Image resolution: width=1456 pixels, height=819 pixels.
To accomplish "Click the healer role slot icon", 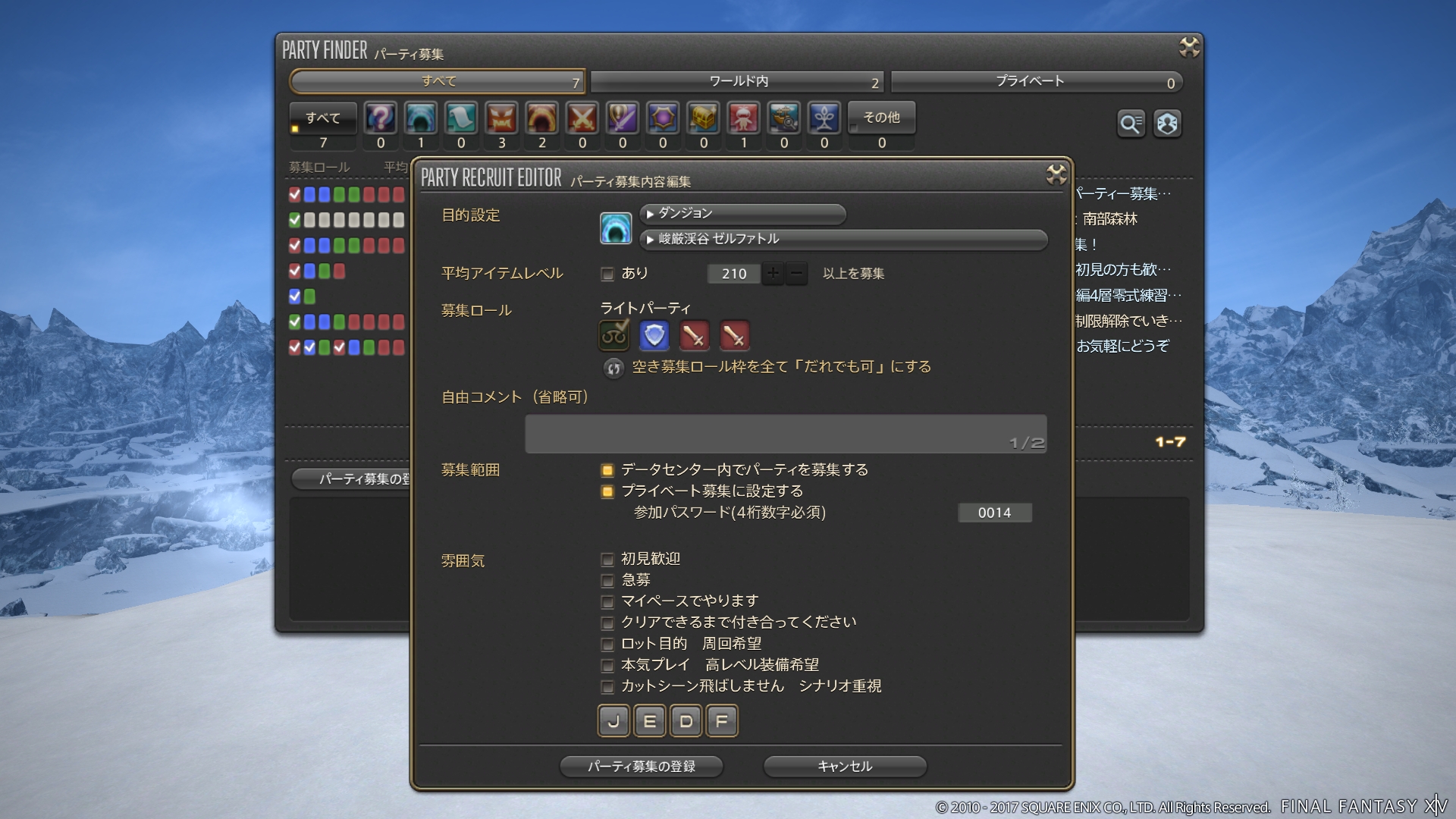I will click(614, 335).
